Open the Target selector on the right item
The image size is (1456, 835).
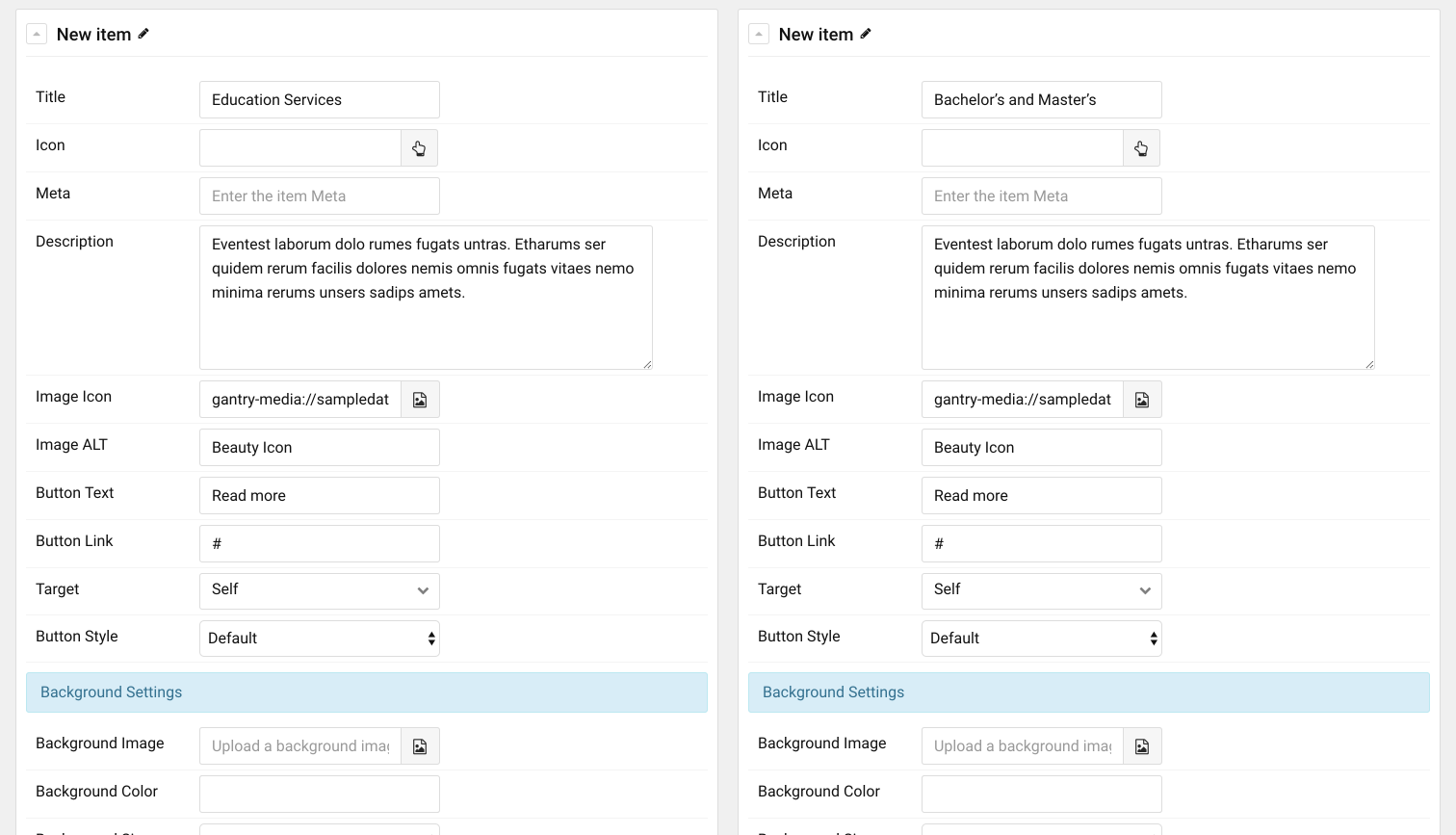click(x=1041, y=590)
